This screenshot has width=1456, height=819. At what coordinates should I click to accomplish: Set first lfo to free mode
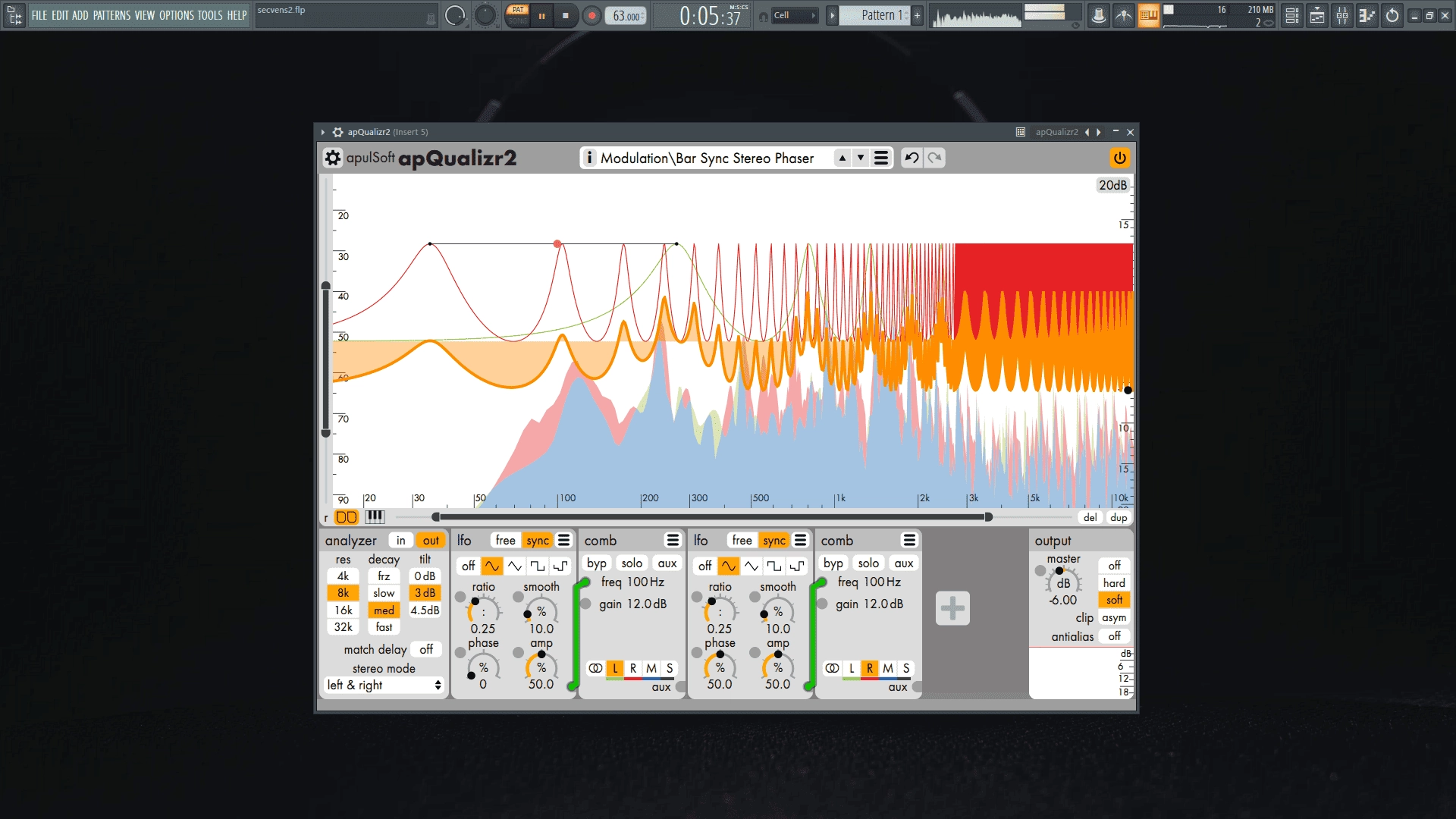click(505, 540)
